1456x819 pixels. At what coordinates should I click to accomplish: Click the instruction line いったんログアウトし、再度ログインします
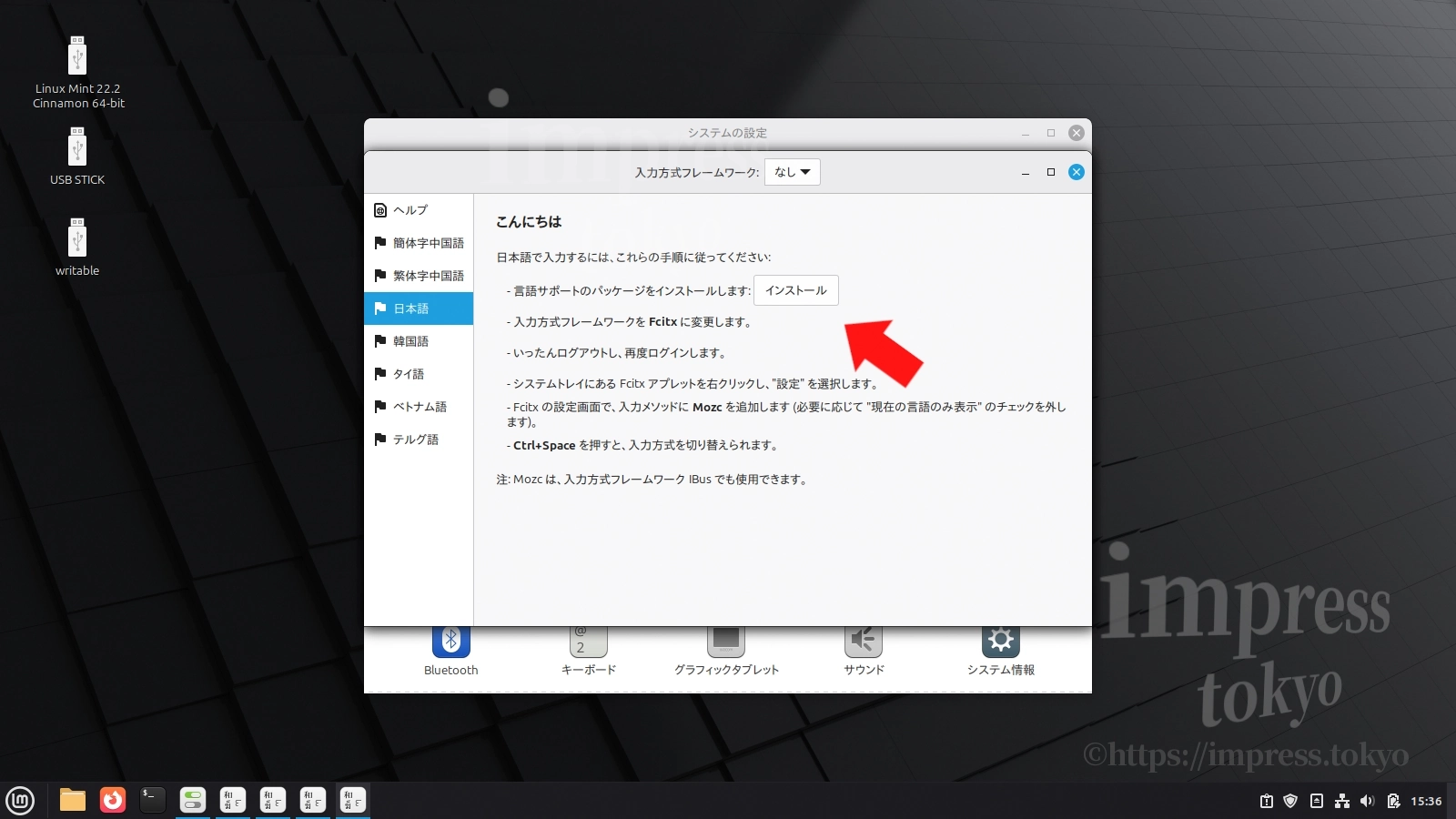click(617, 352)
